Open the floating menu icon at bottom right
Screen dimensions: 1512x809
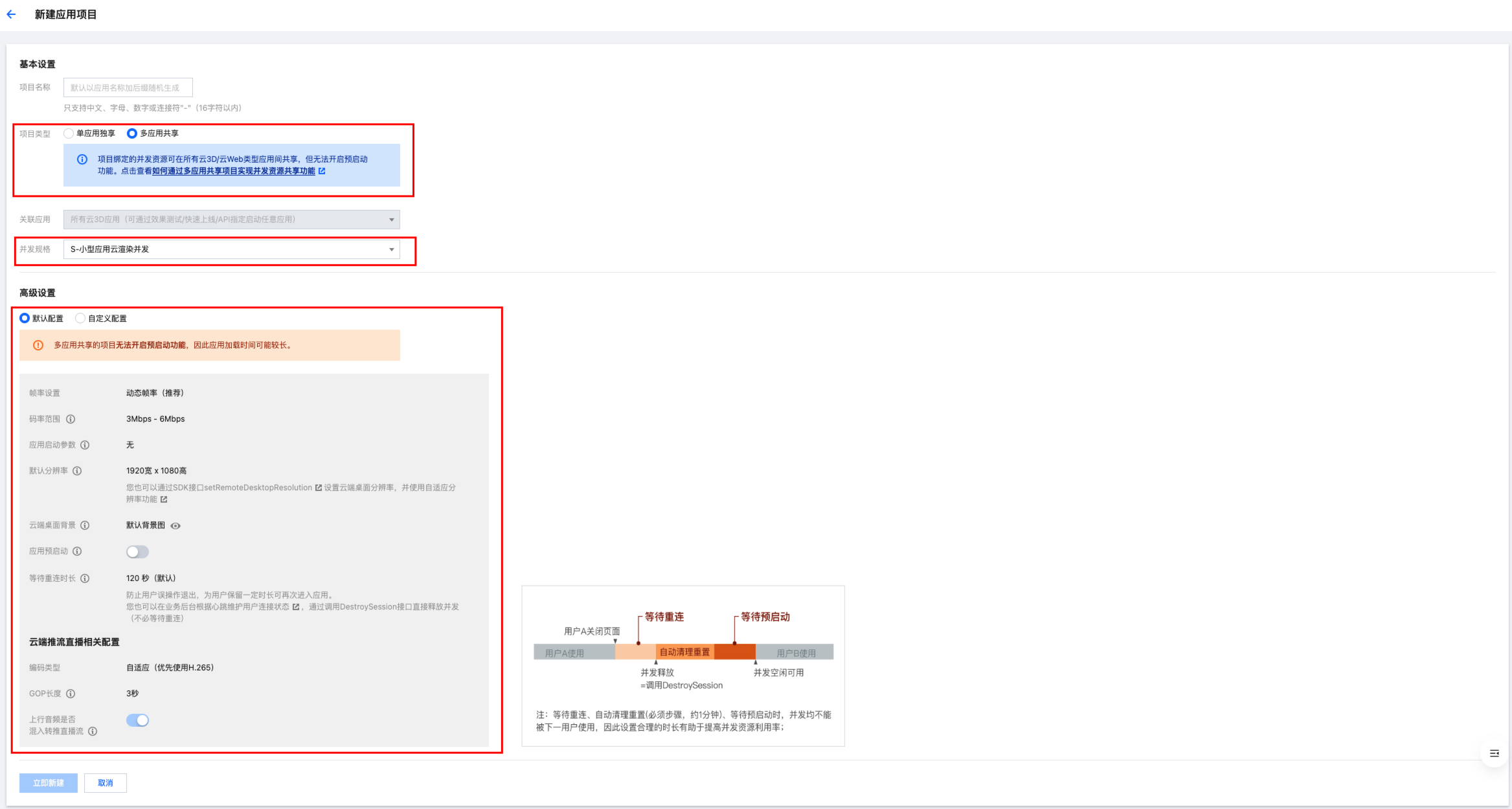(x=1494, y=753)
